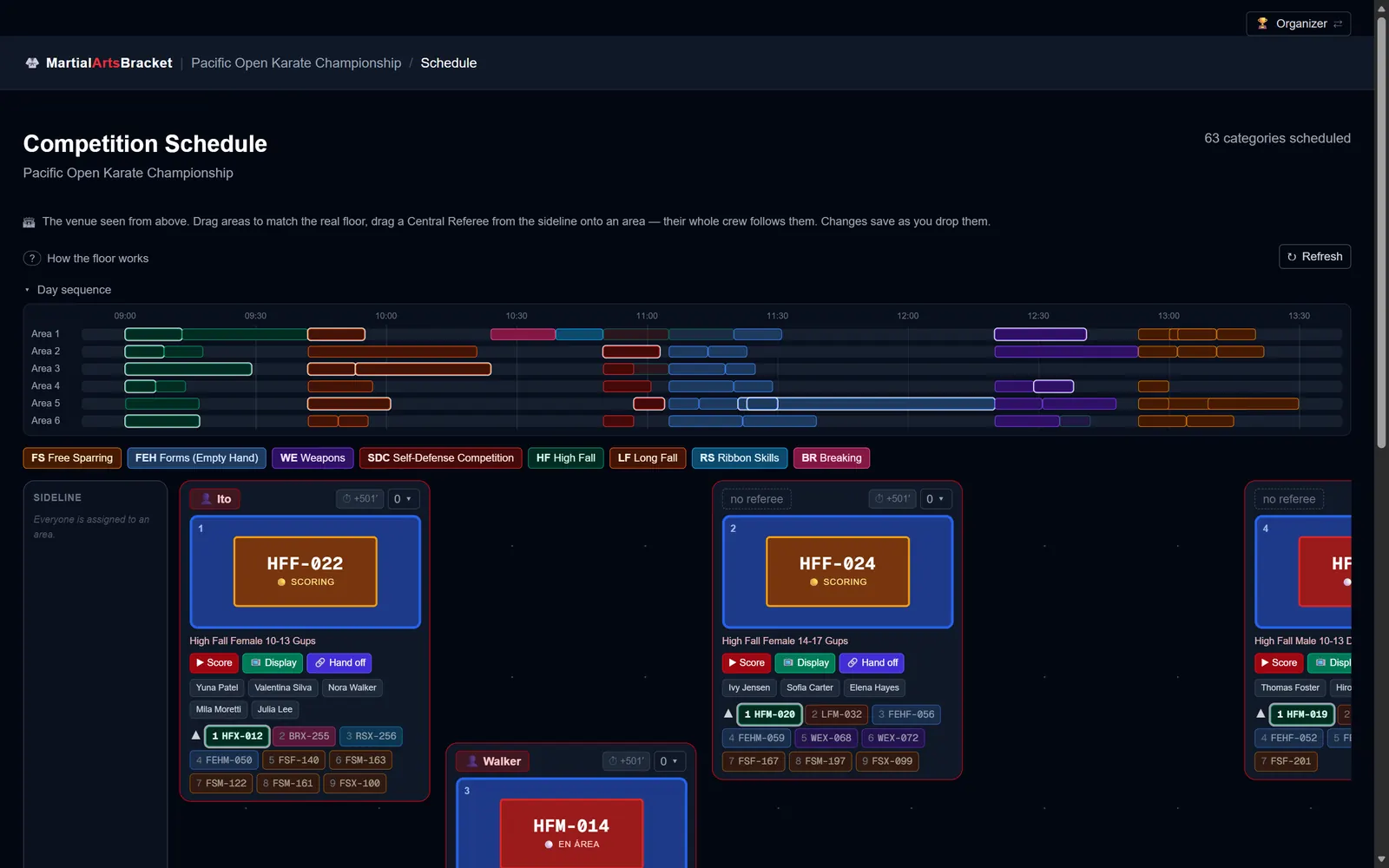The width and height of the screenshot is (1389, 868).
Task: Select queue item 2 BRX-255
Action: (x=304, y=736)
